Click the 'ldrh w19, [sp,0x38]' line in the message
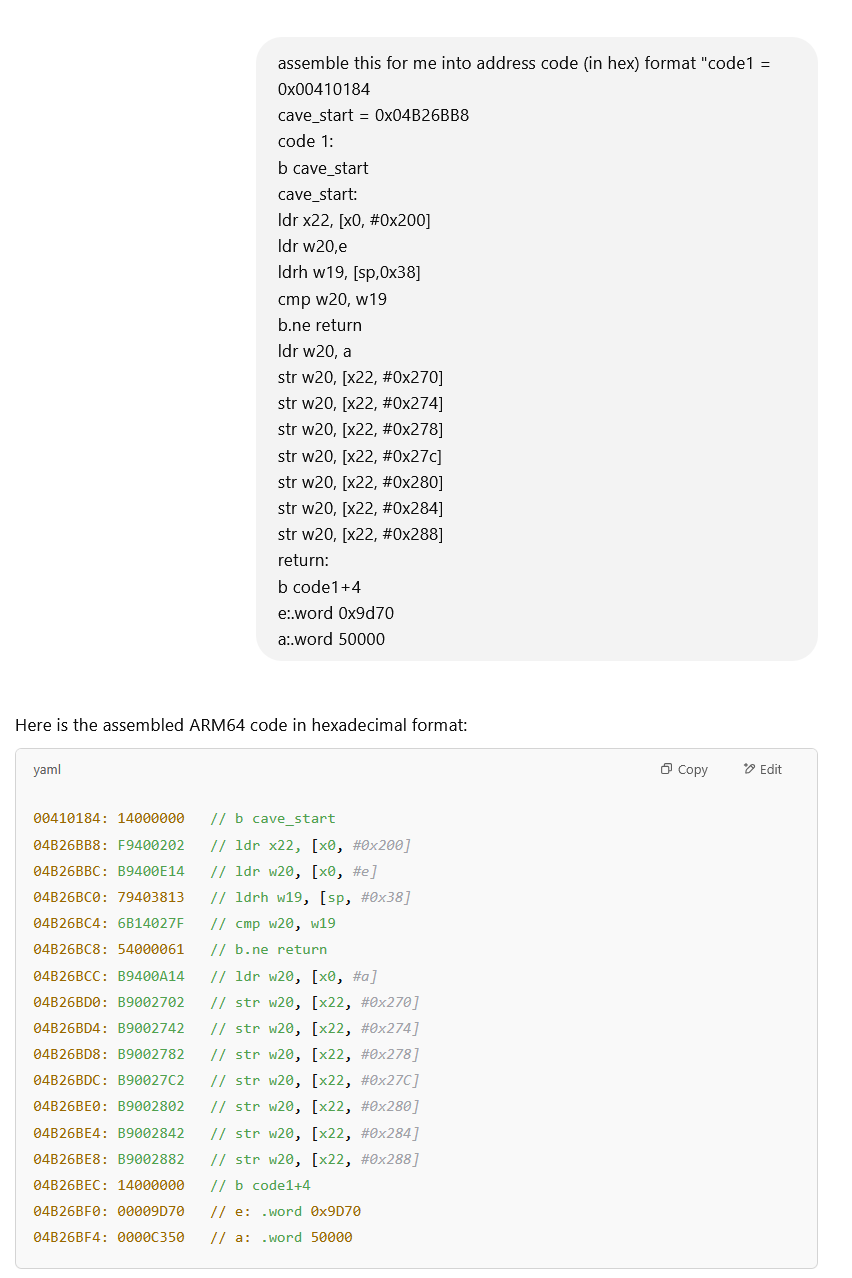The image size is (852, 1278). 349,272
